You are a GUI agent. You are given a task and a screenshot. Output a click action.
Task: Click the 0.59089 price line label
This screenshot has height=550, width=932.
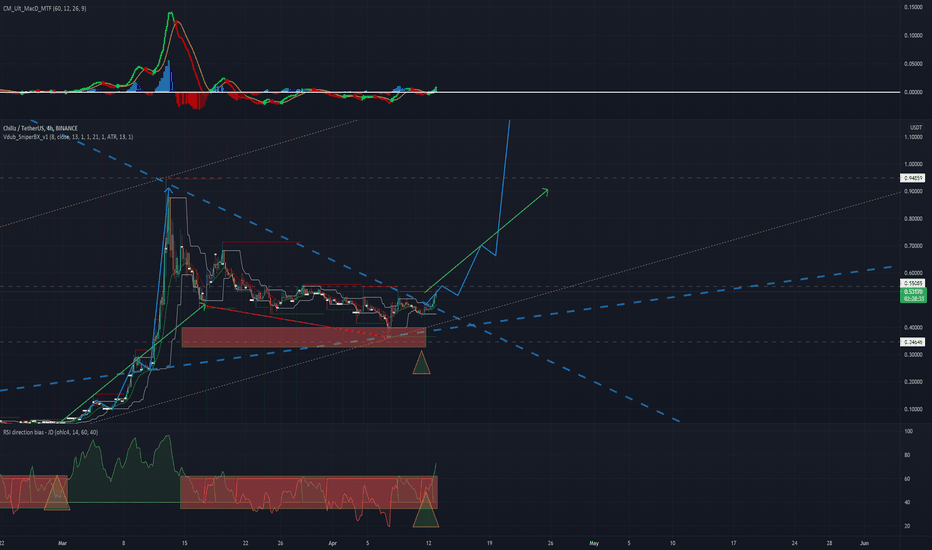pyautogui.click(x=913, y=284)
